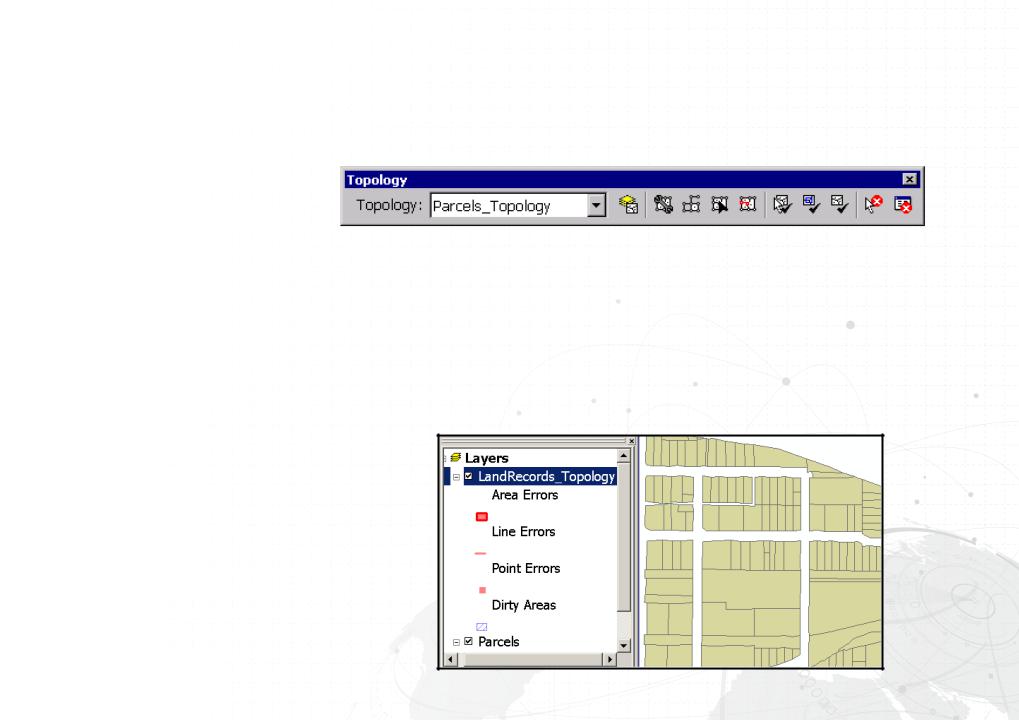Click the Line Errors pink line symbol

480,554
